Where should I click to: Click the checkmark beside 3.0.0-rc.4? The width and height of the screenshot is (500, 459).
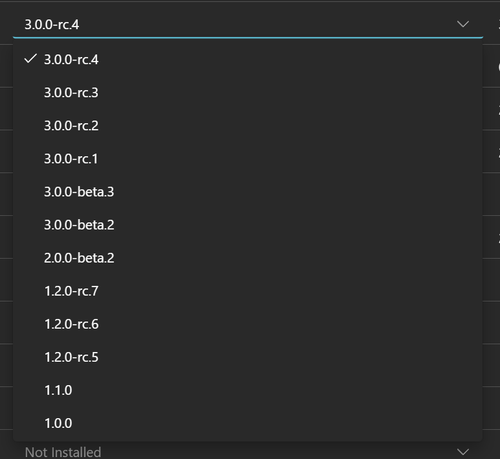point(30,59)
